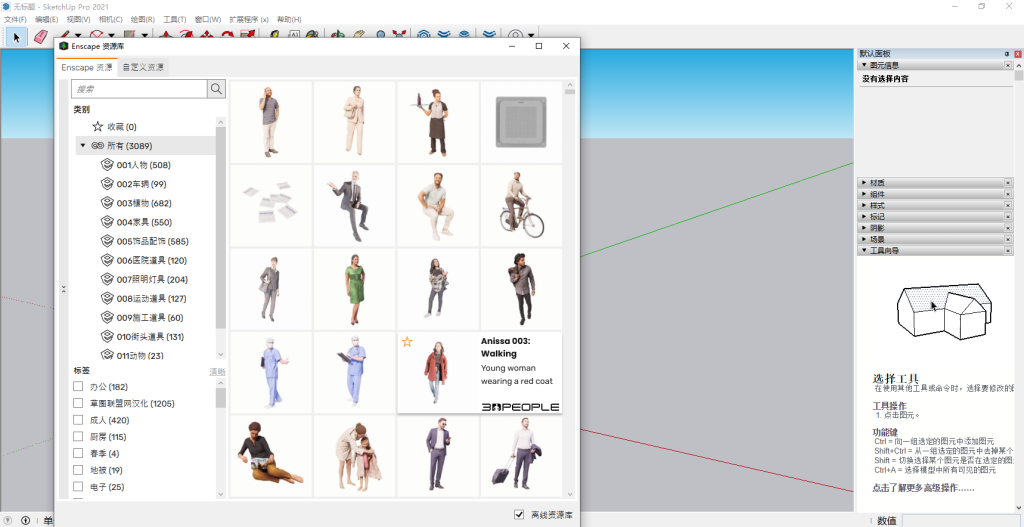The width and height of the screenshot is (1024, 527).
Task: Select the 001人物 category icon
Action: 107,165
